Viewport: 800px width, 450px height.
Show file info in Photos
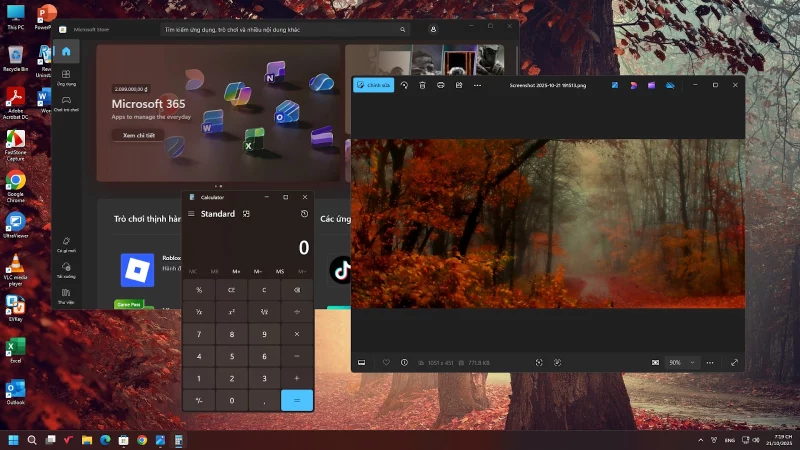pyautogui.click(x=404, y=362)
